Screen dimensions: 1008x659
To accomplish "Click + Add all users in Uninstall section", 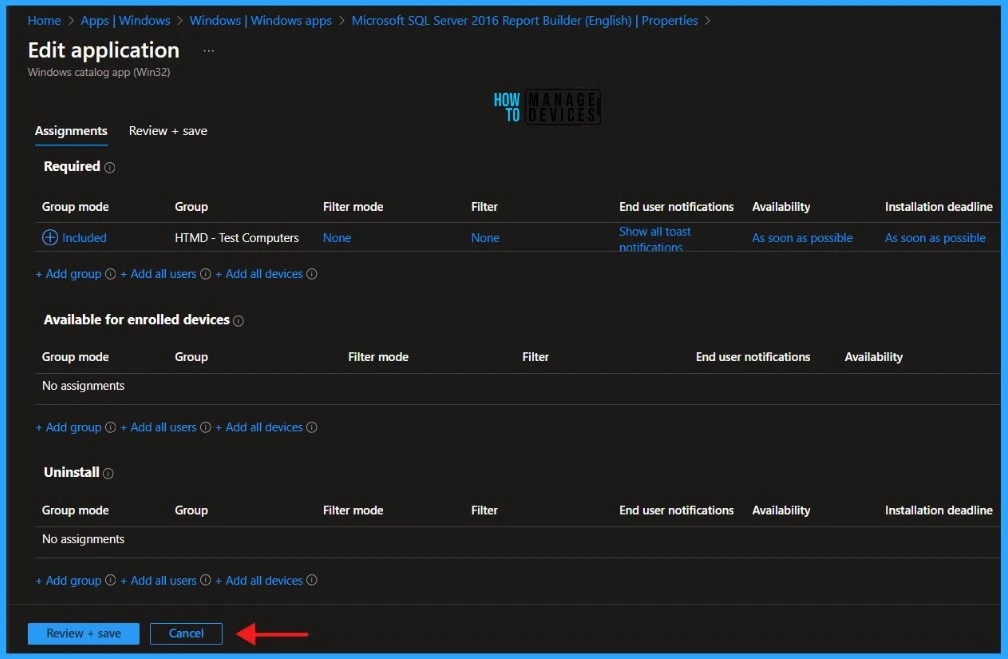I will 158,580.
